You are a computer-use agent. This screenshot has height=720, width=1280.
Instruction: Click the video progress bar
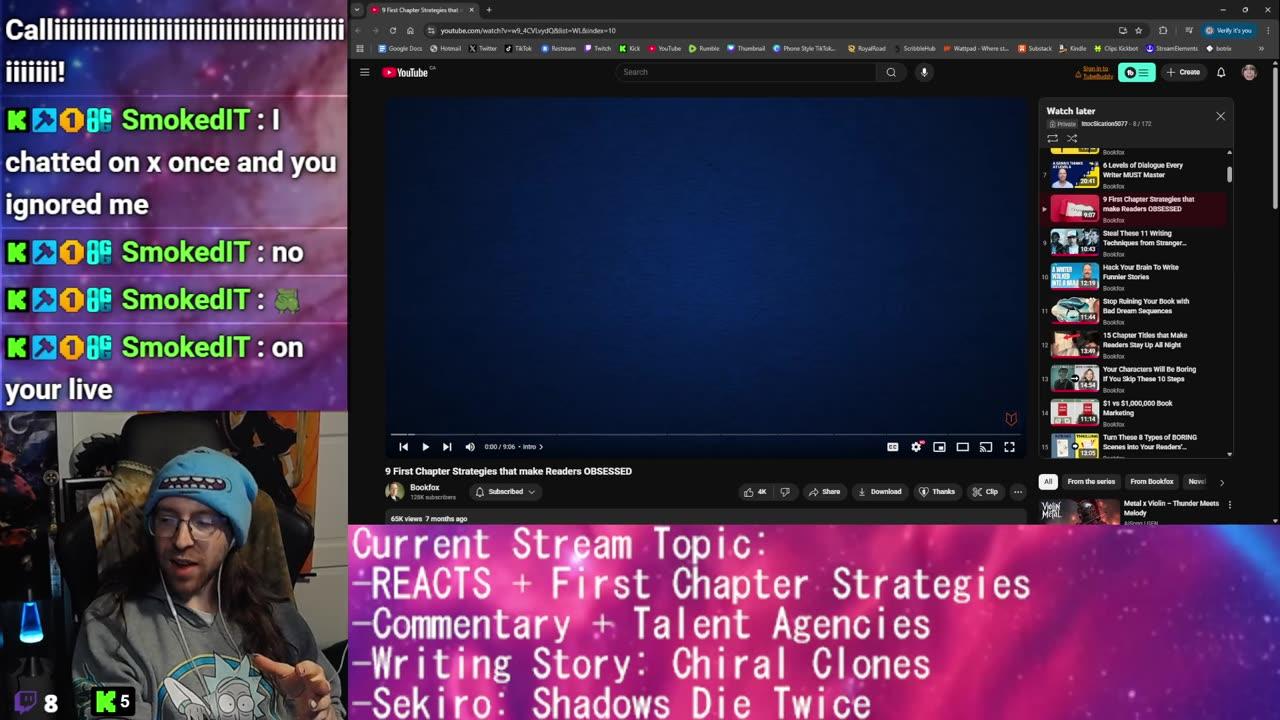tap(707, 434)
